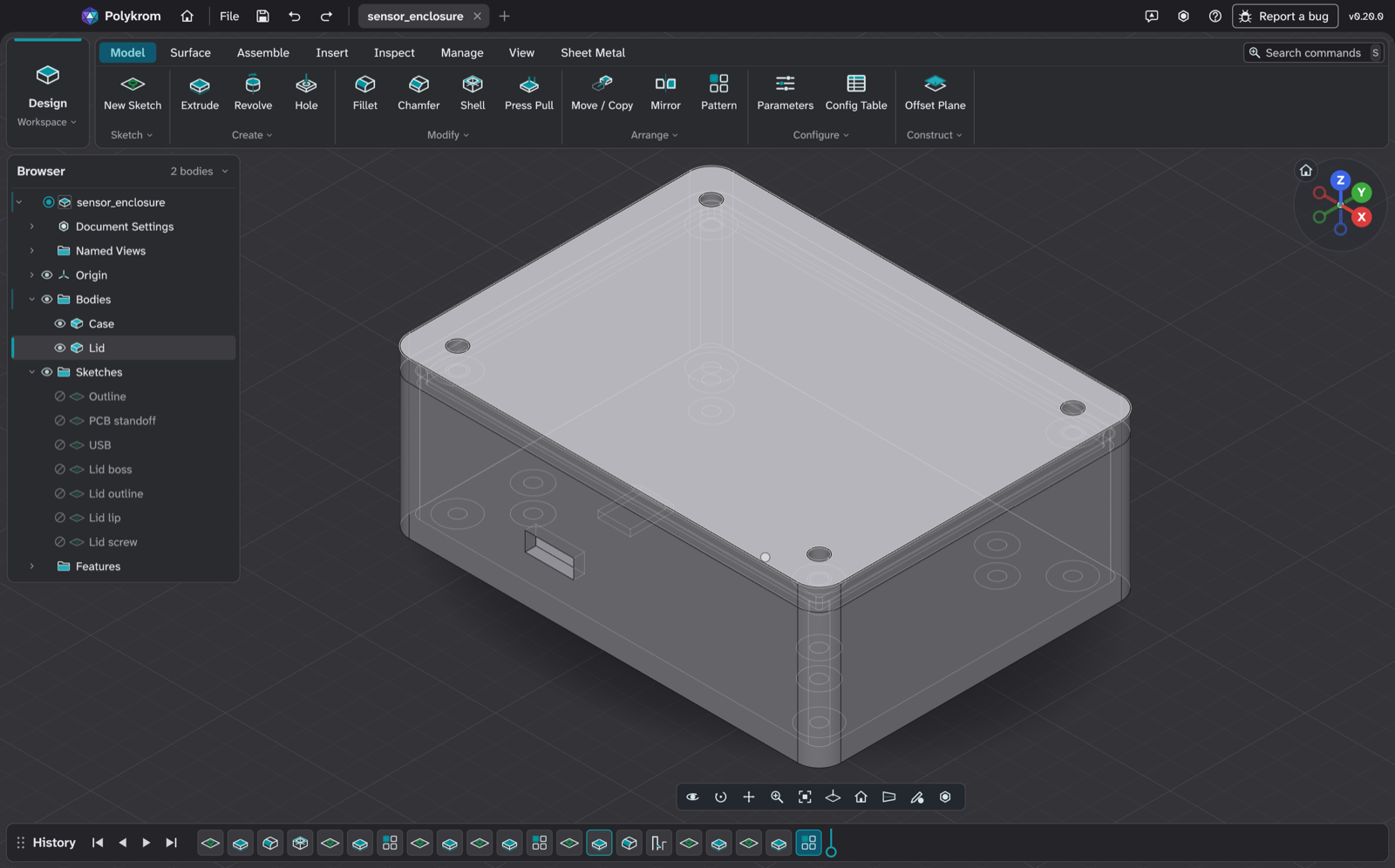Show the hidden USB sketch
Viewport: 1395px width, 868px height.
[60, 445]
